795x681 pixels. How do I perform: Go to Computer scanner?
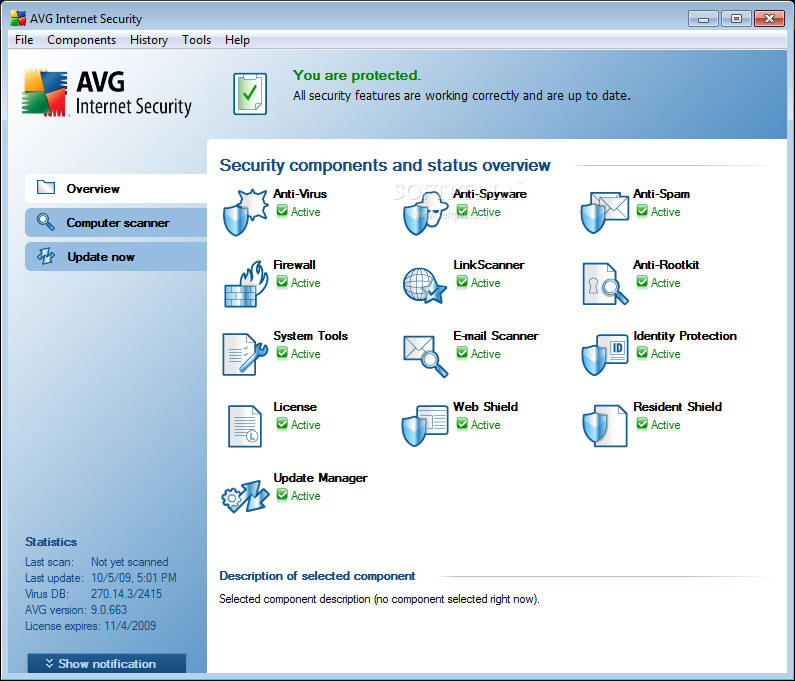(116, 223)
